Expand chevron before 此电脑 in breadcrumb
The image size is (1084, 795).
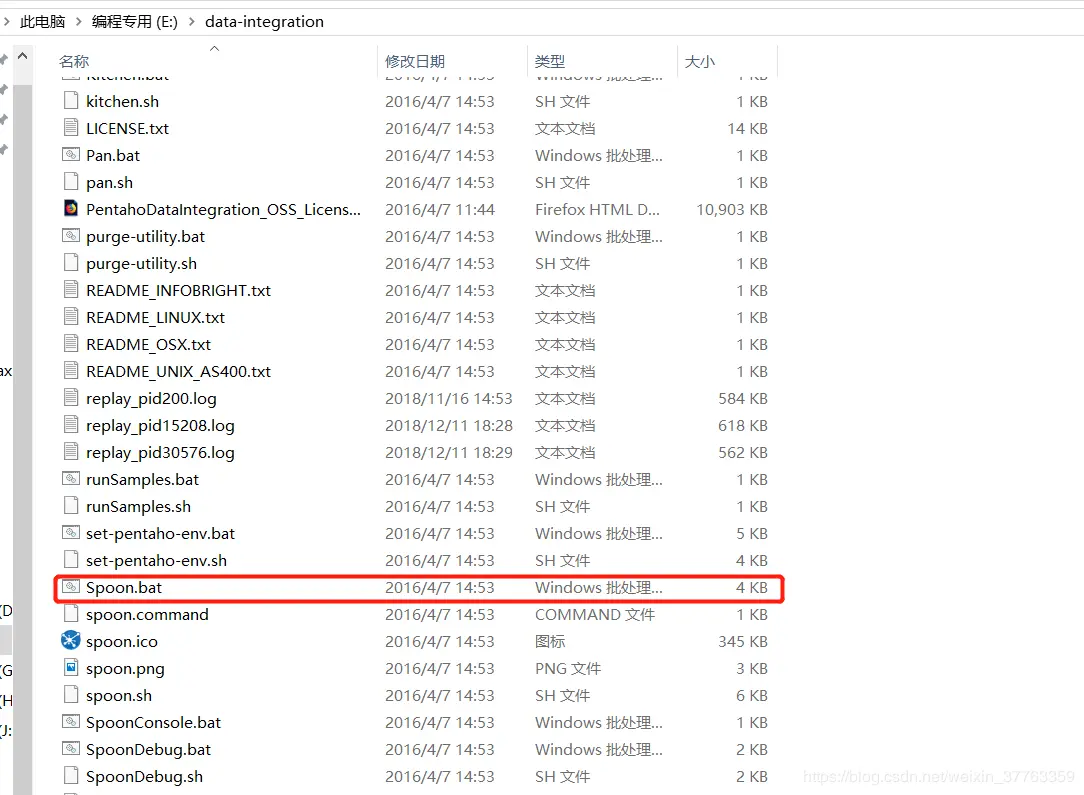pos(6,21)
